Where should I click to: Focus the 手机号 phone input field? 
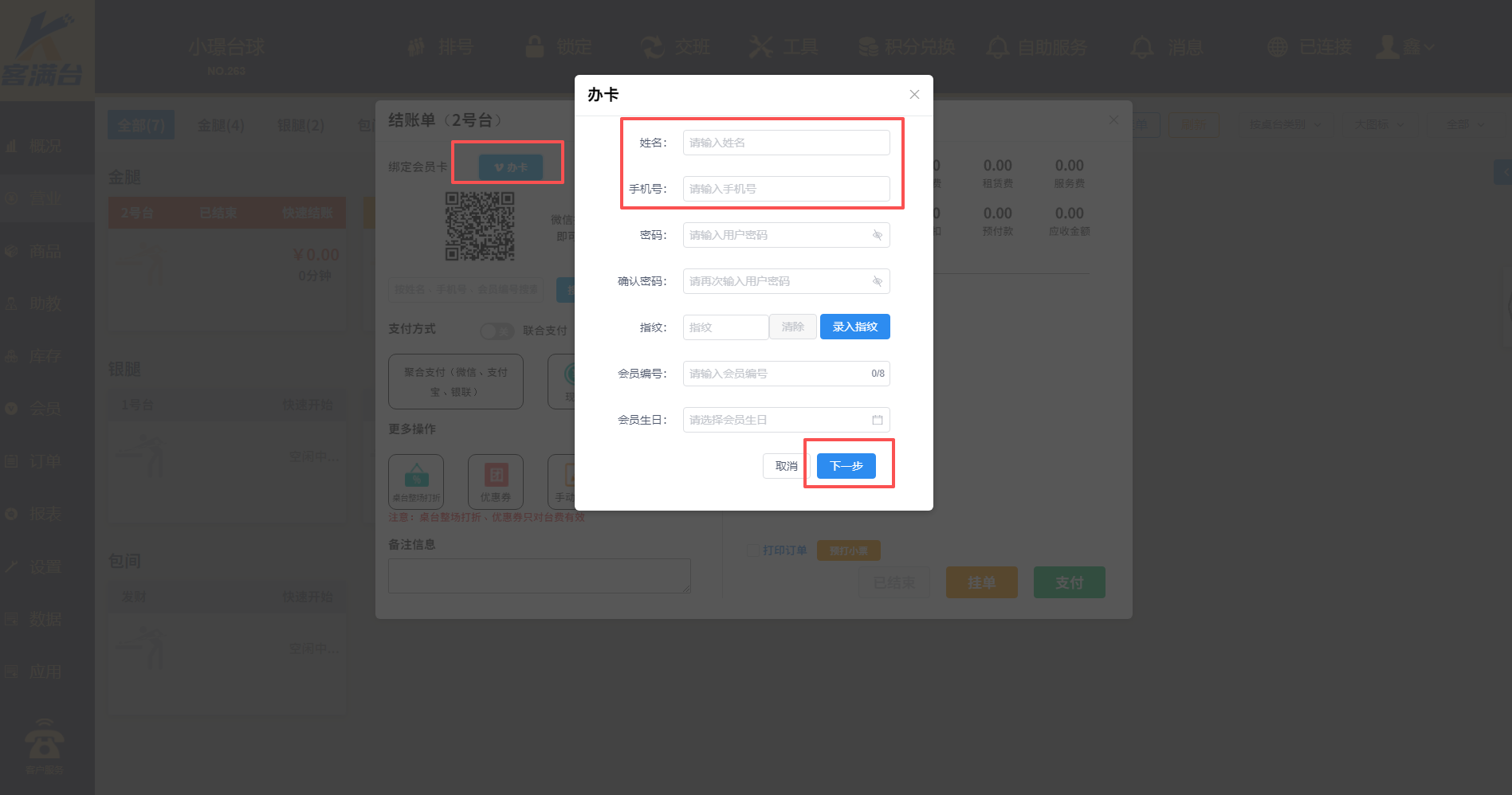[785, 189]
